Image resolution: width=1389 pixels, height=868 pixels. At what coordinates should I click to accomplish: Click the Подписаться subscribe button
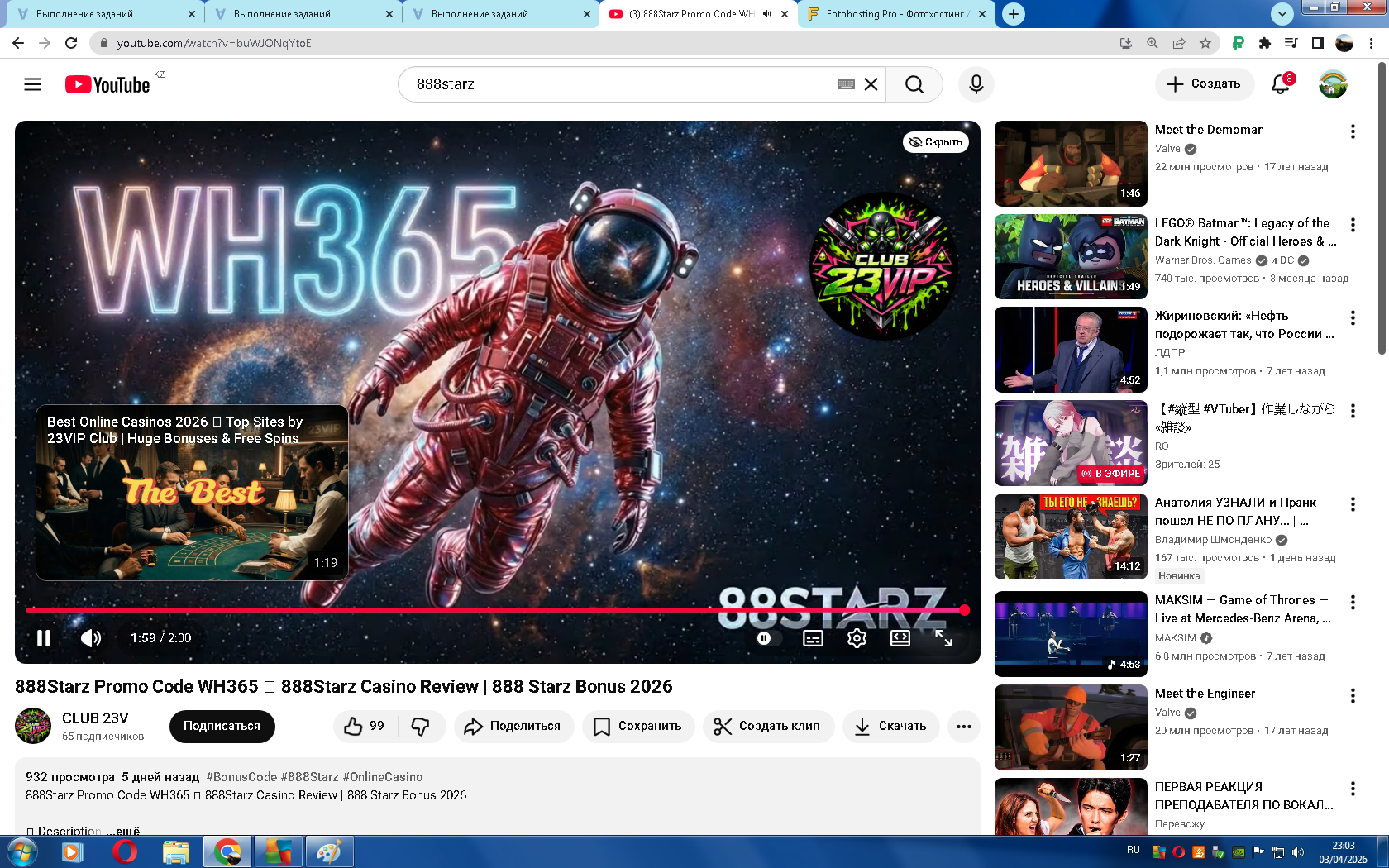(222, 726)
